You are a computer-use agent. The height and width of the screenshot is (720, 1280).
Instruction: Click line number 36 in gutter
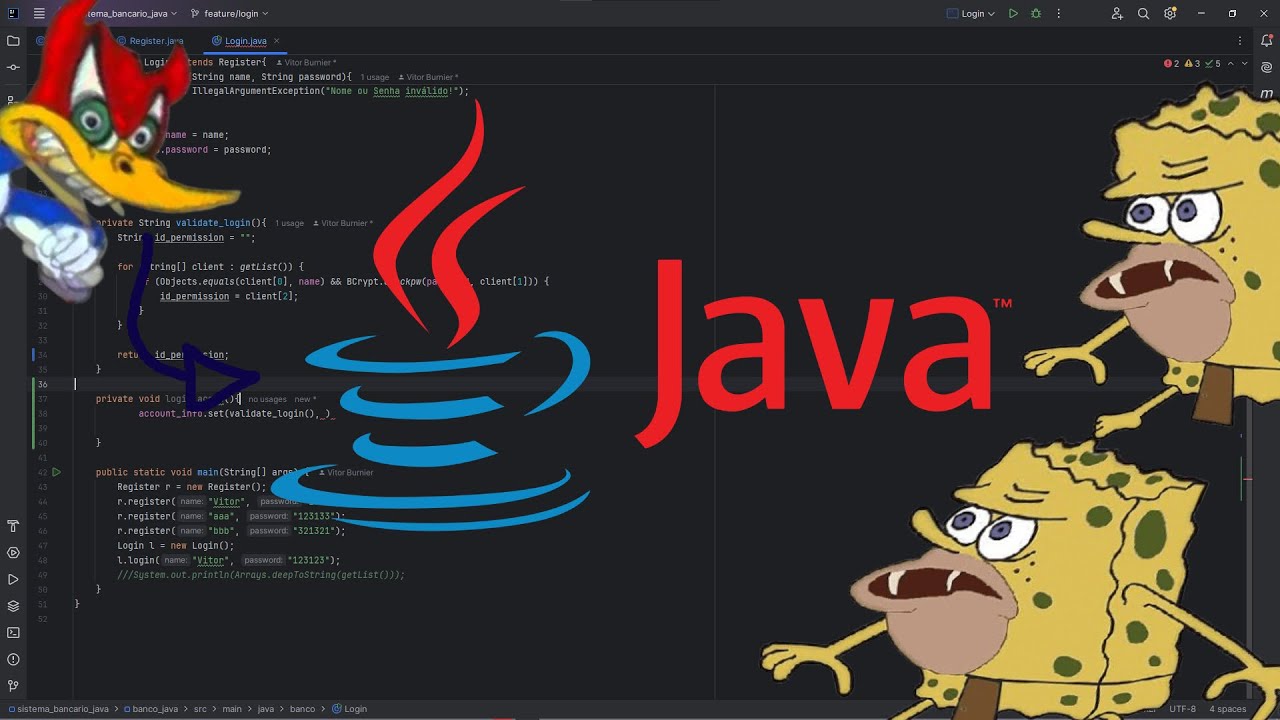tap(43, 384)
